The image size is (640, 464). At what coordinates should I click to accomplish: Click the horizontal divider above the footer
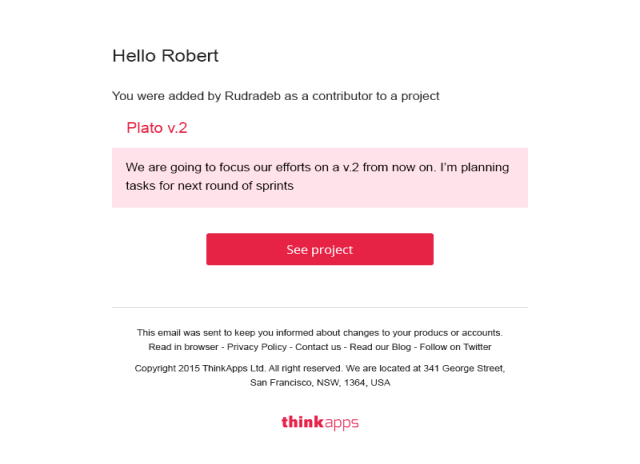319,307
